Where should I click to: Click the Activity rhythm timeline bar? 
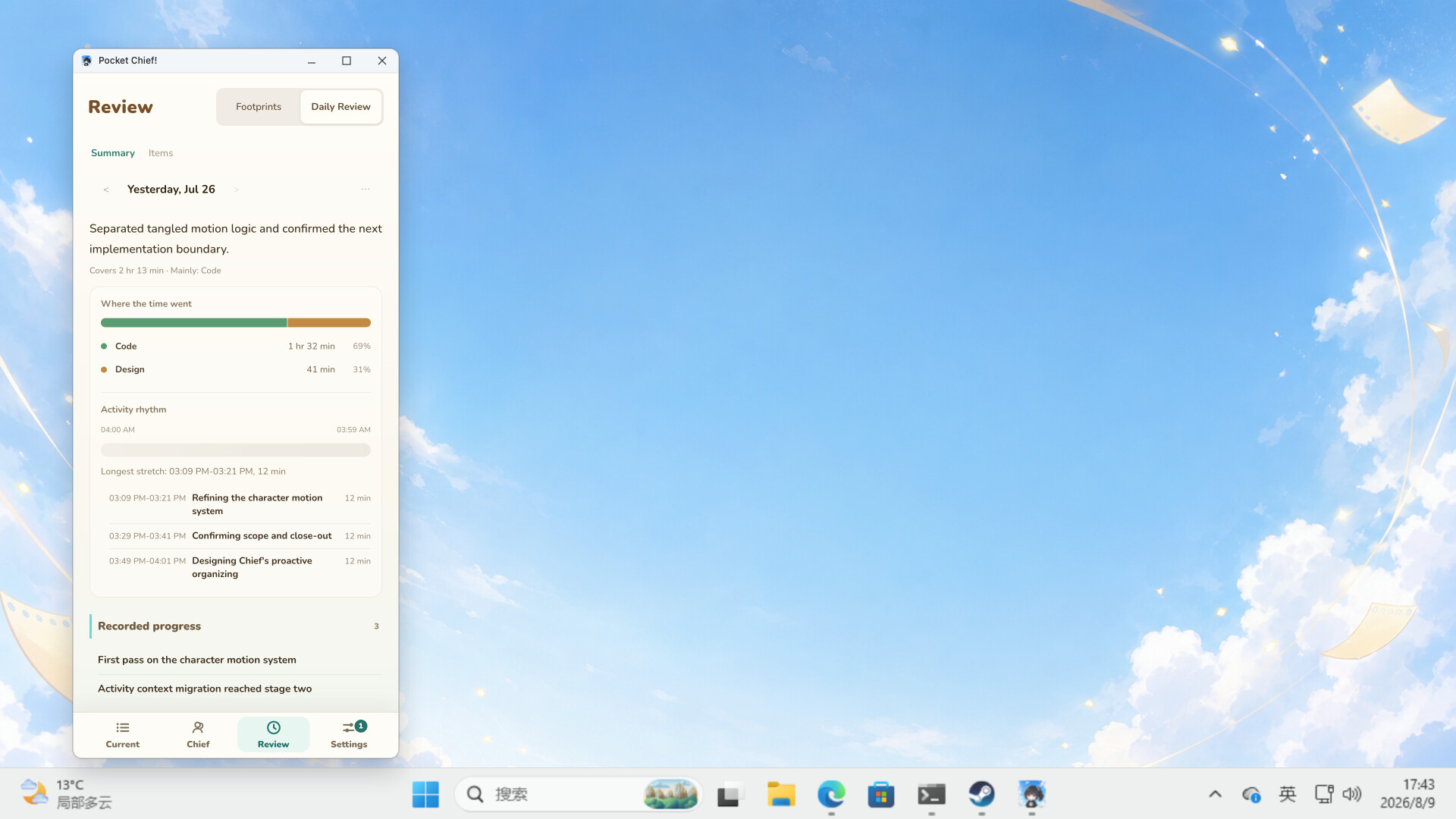(236, 450)
